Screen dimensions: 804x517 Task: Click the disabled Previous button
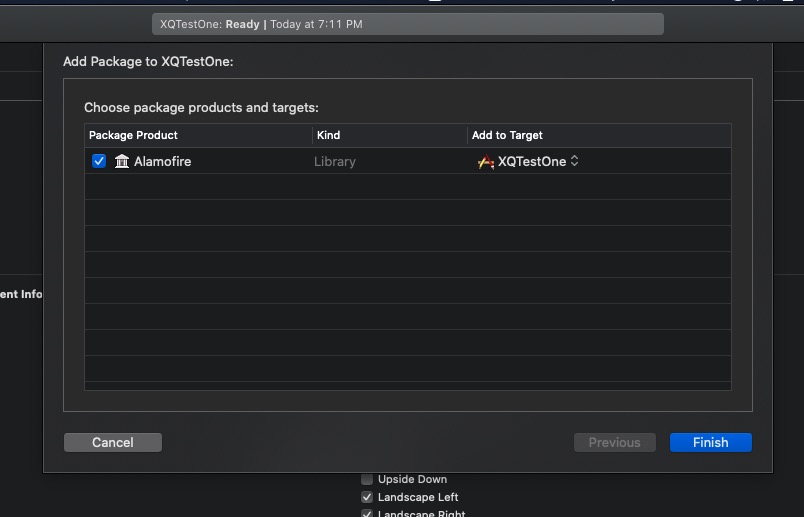coord(615,443)
